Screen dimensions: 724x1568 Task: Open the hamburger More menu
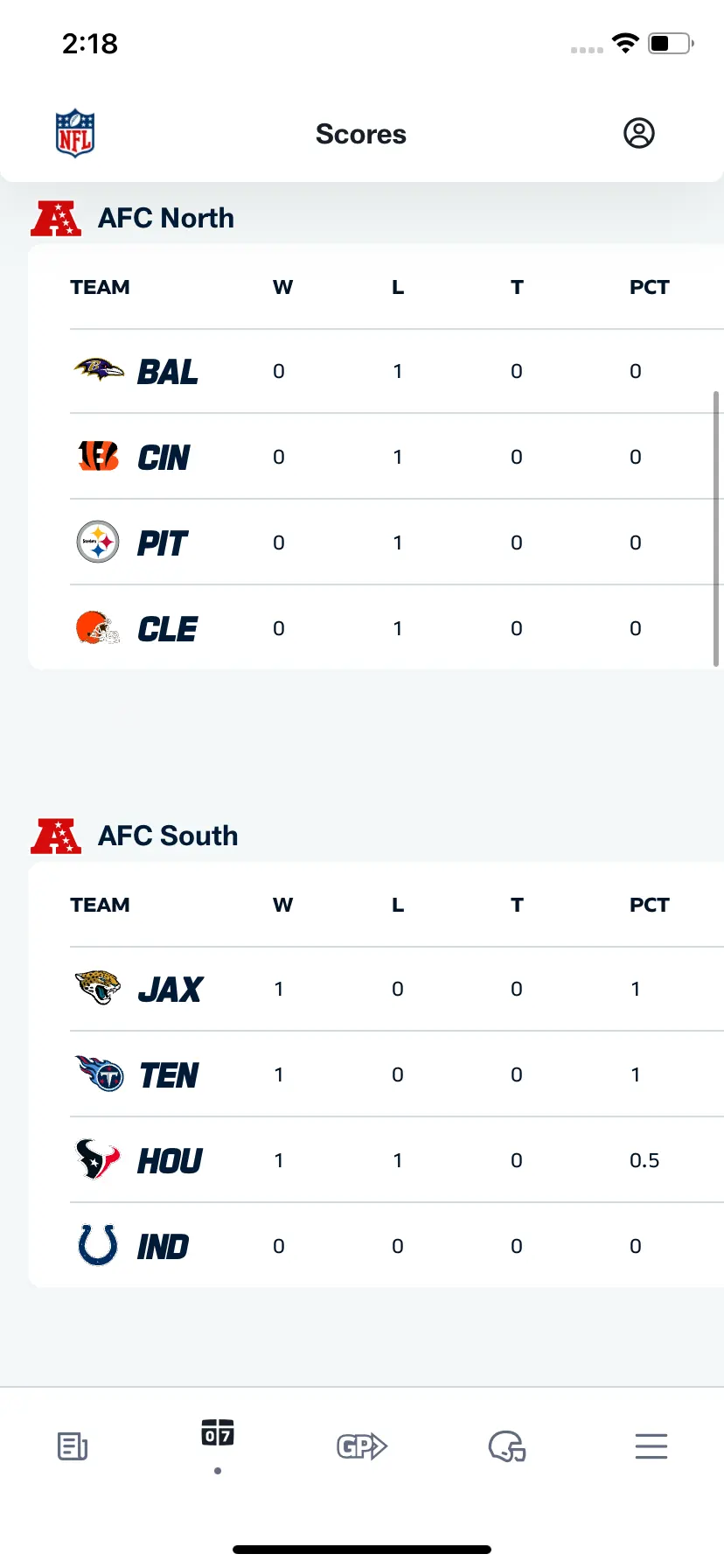pos(651,1446)
